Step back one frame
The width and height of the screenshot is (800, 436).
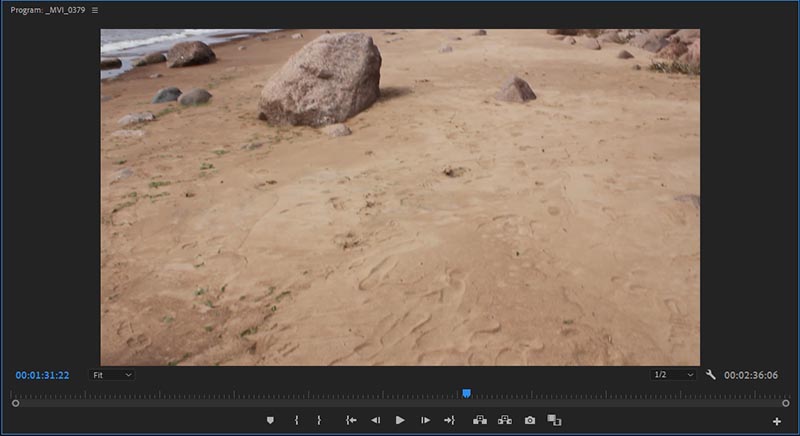coord(376,420)
